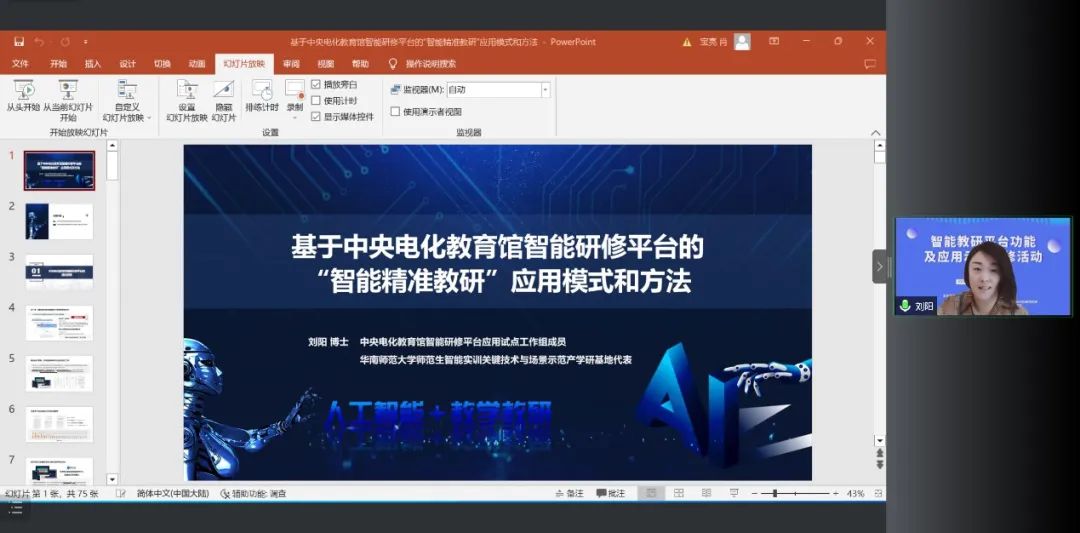Uncheck Play Narrations (播放旁白) checkbox

(316, 85)
